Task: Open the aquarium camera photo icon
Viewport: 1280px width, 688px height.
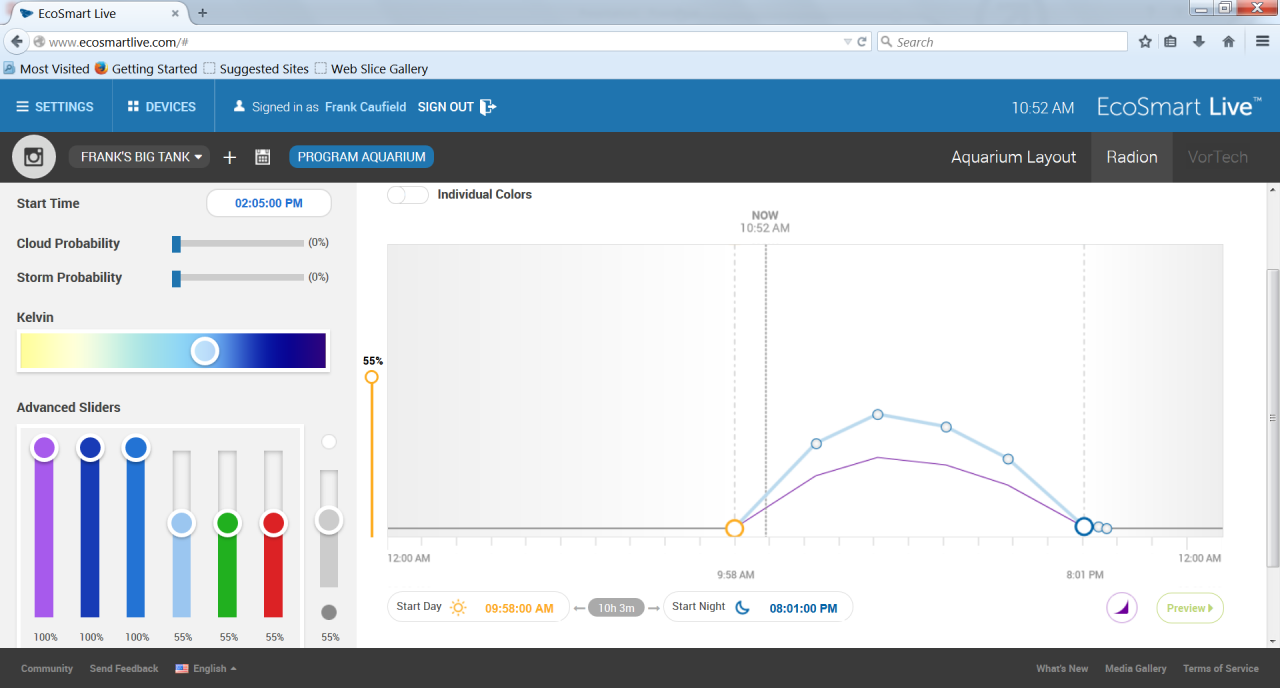Action: [x=34, y=157]
